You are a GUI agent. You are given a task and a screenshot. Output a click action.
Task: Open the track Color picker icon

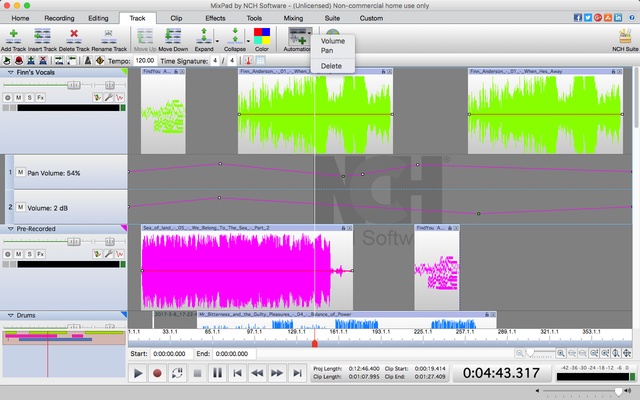(x=262, y=36)
